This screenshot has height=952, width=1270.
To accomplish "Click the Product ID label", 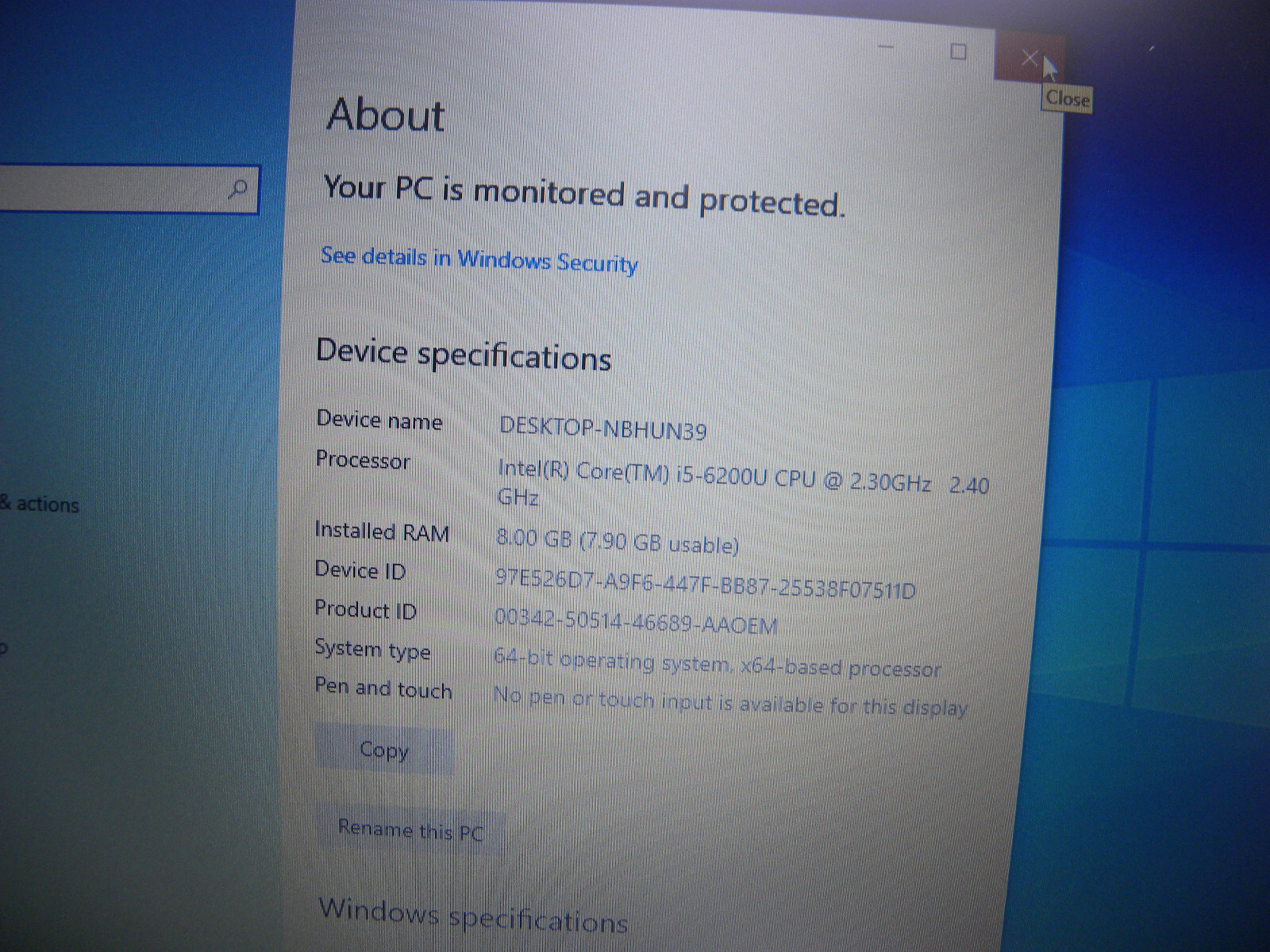I will point(365,609).
